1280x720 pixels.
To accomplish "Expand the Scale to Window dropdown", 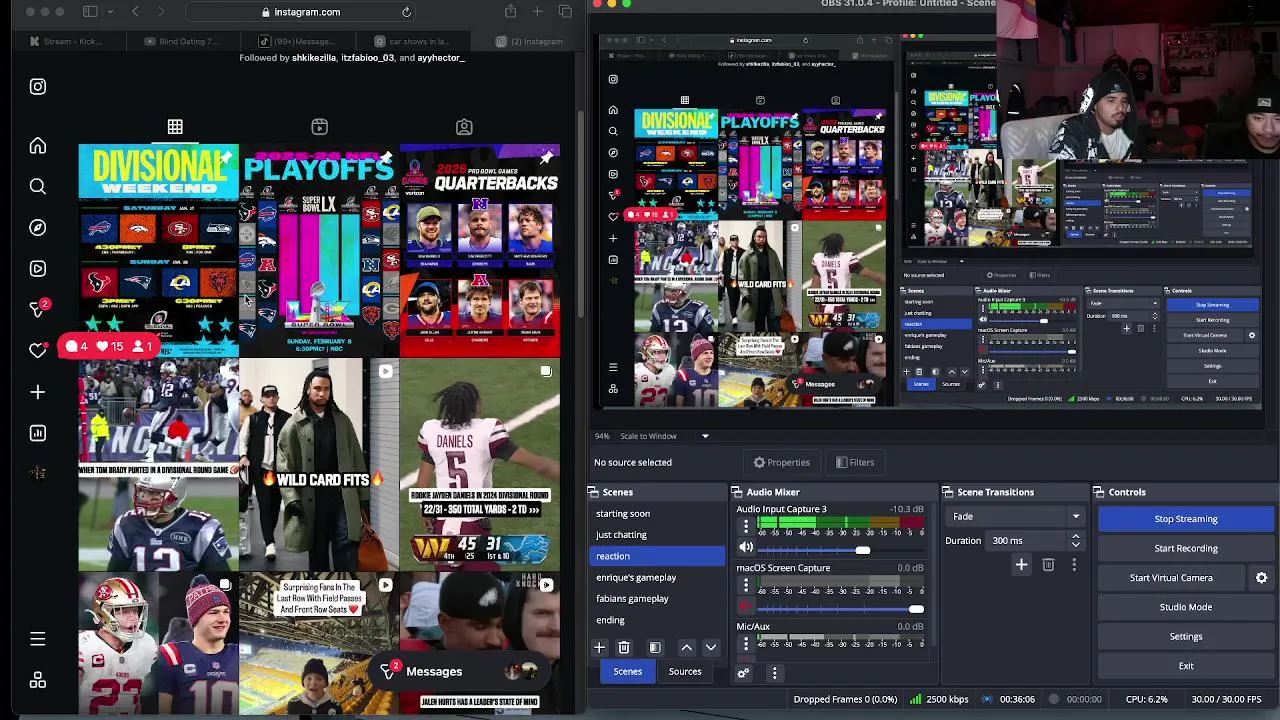I will (x=705, y=436).
